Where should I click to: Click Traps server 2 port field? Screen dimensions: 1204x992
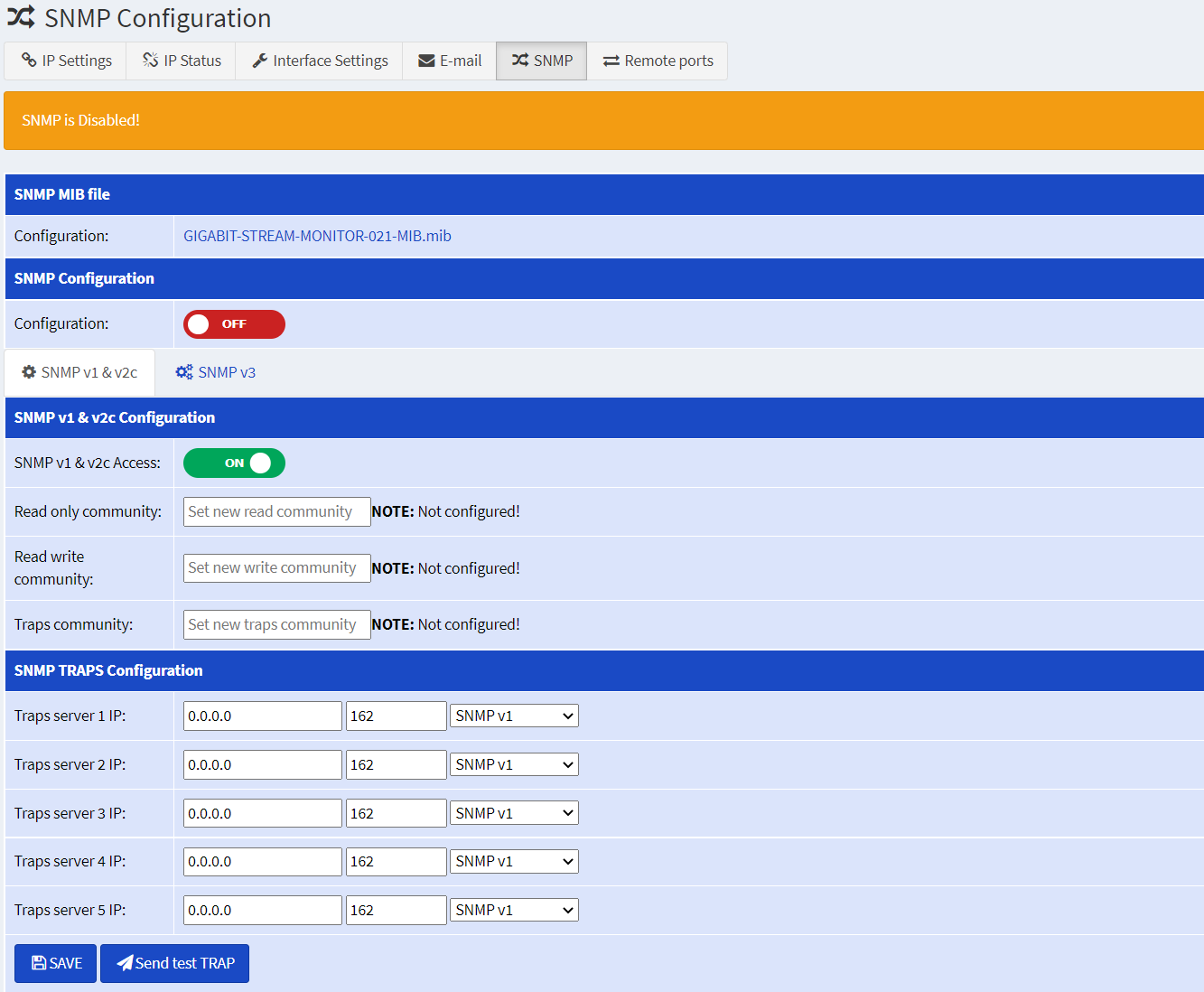[397, 764]
